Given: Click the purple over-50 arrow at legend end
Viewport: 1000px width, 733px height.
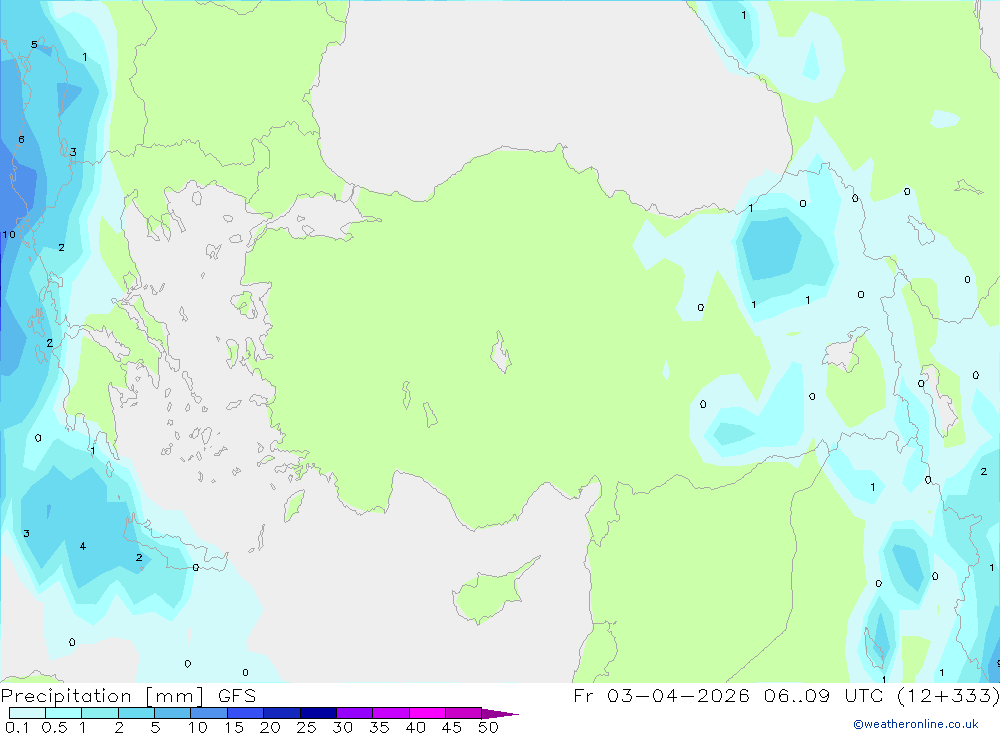Looking at the screenshot, I should pos(500,714).
